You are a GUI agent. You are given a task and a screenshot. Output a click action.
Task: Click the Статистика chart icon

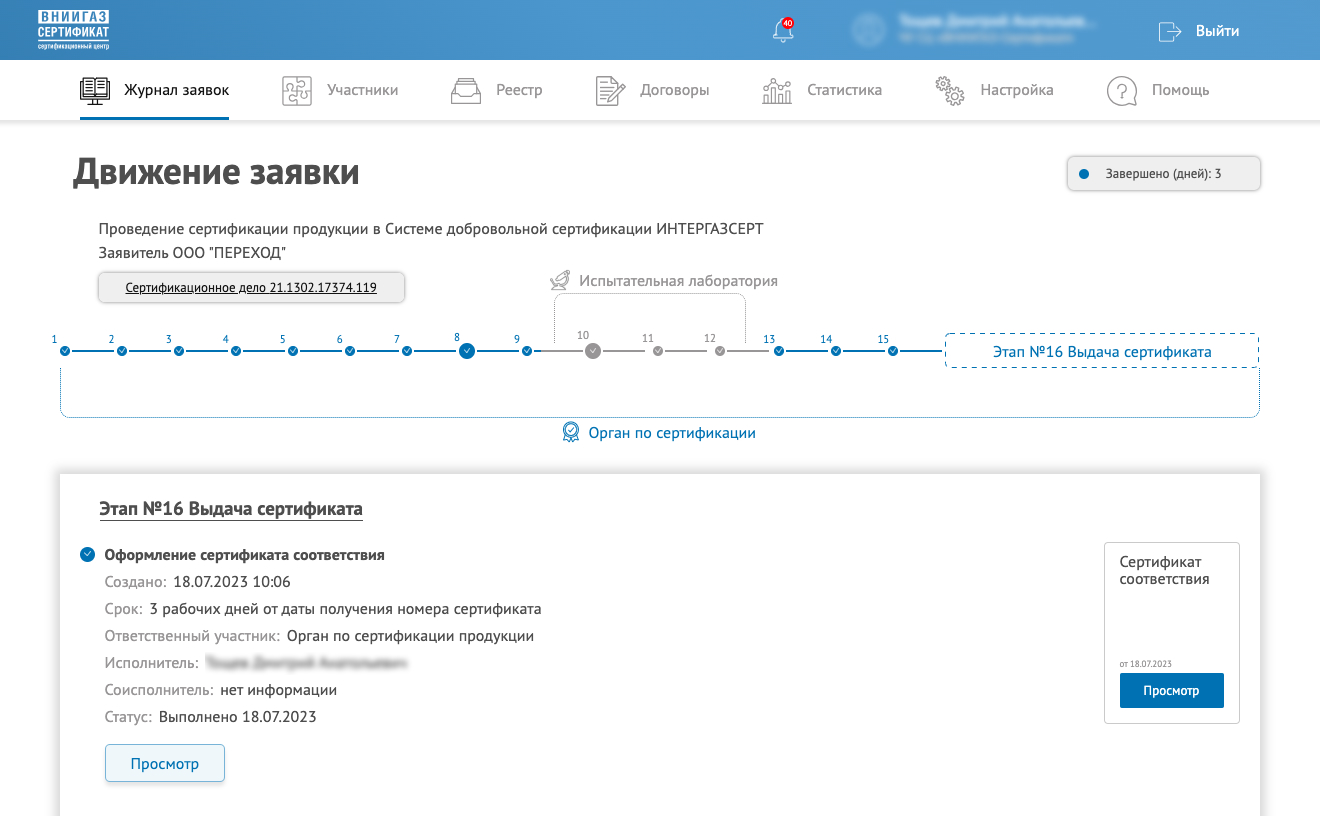tap(777, 90)
